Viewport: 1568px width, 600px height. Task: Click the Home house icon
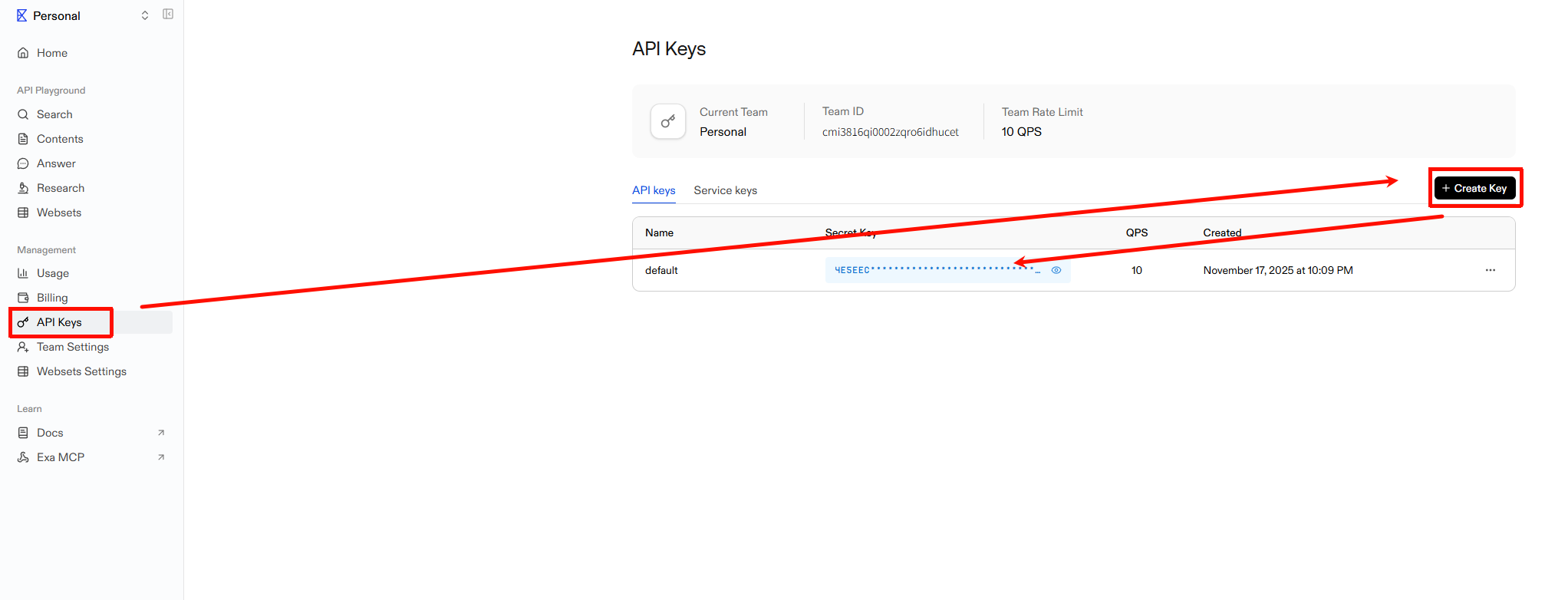click(x=23, y=53)
